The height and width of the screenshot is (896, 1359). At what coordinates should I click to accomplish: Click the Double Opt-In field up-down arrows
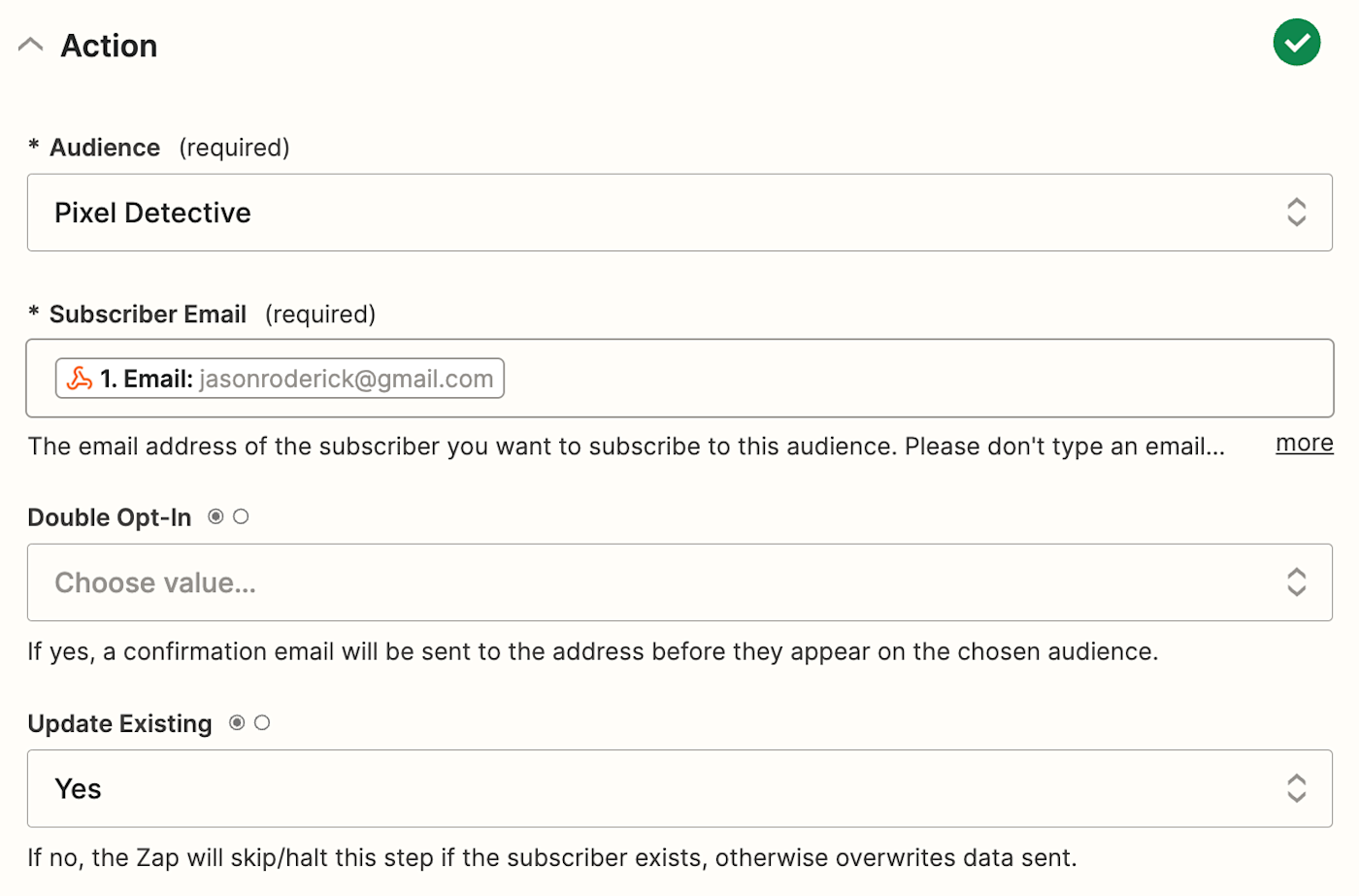(x=1296, y=582)
